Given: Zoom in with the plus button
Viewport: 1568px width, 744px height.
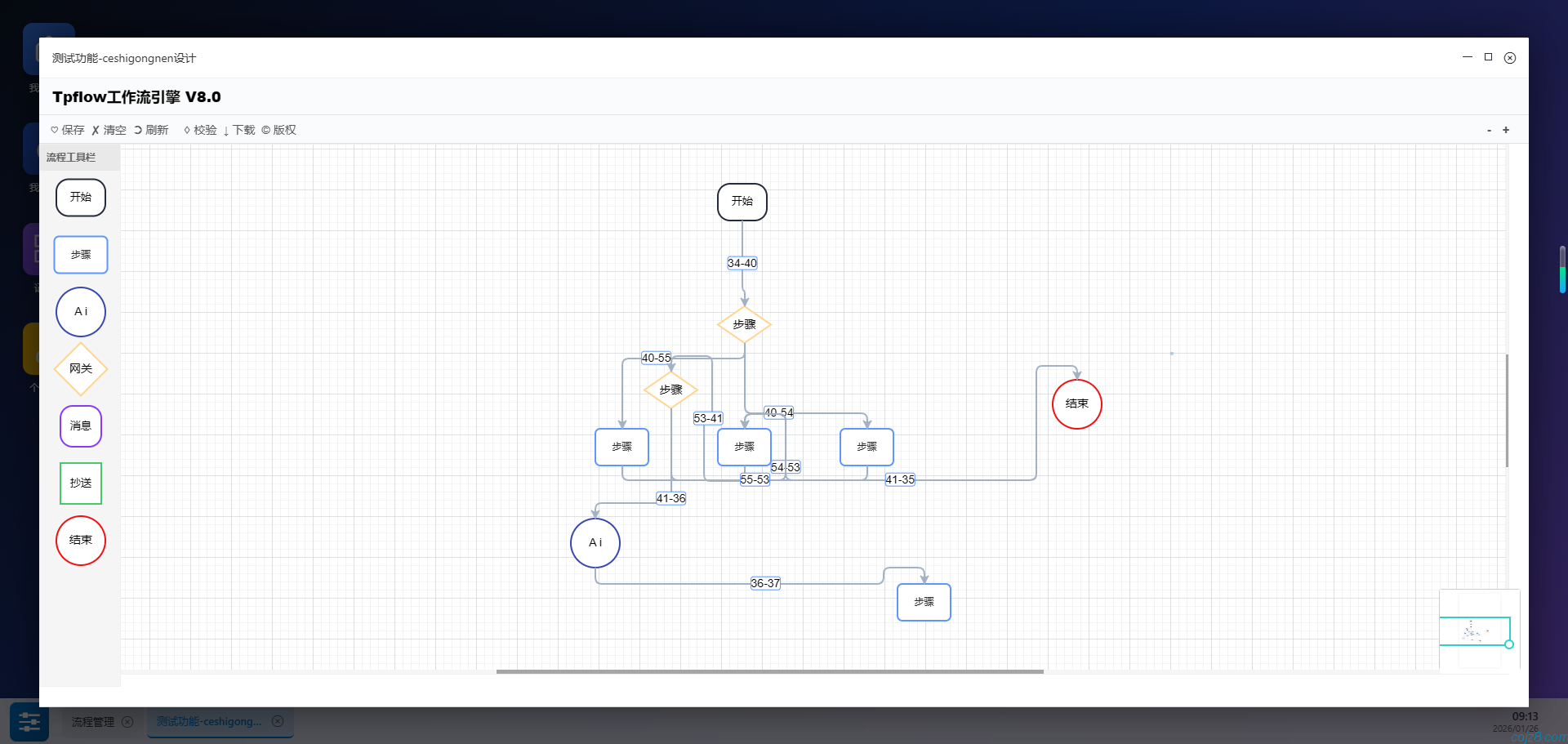Looking at the screenshot, I should 1506,130.
